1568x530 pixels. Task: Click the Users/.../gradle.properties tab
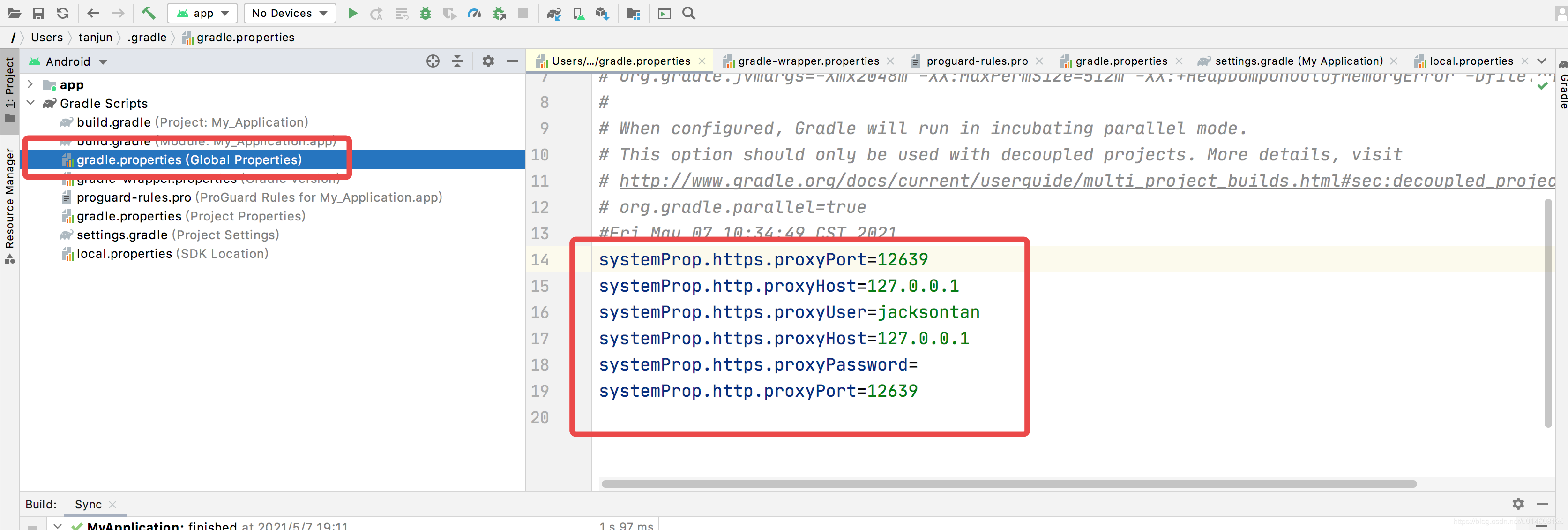click(x=614, y=60)
